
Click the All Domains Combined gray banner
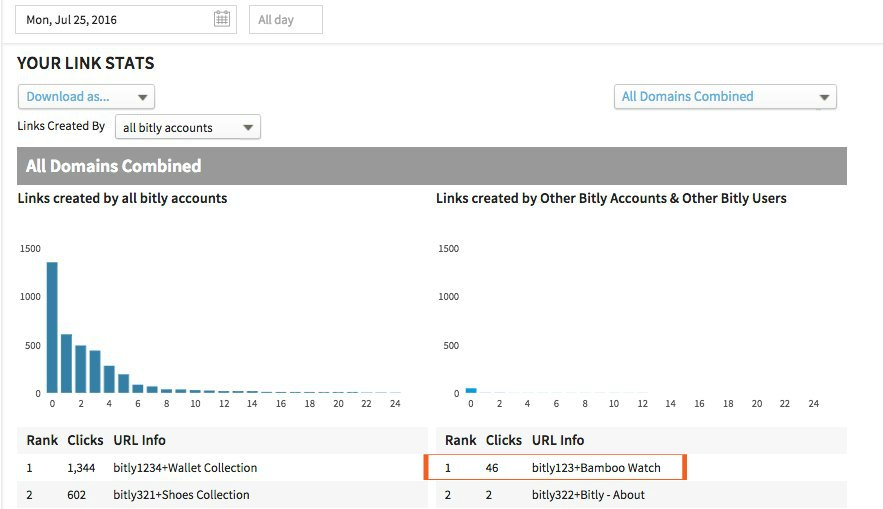point(432,166)
